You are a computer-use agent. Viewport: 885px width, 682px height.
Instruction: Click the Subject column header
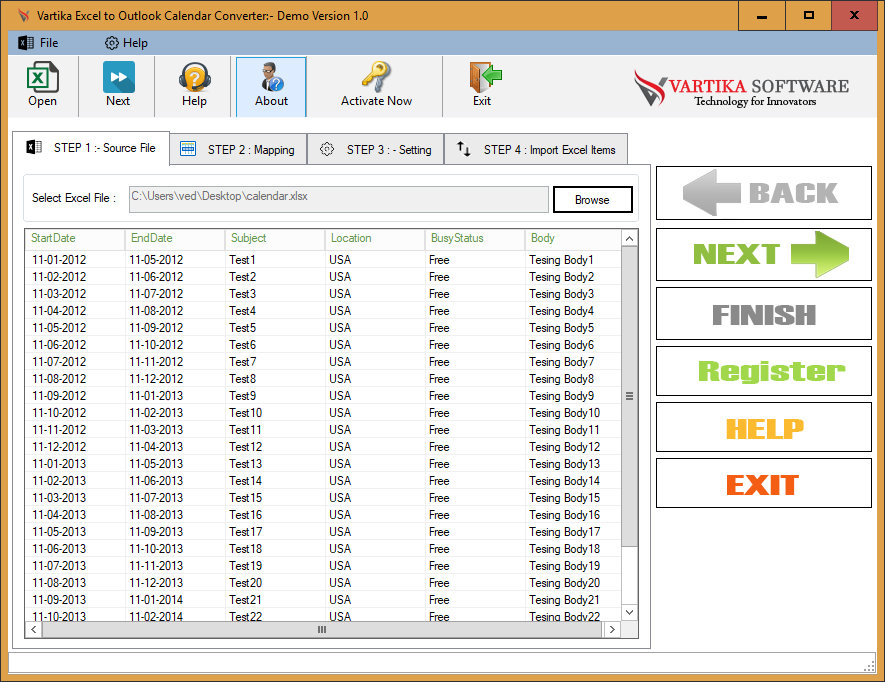click(275, 238)
